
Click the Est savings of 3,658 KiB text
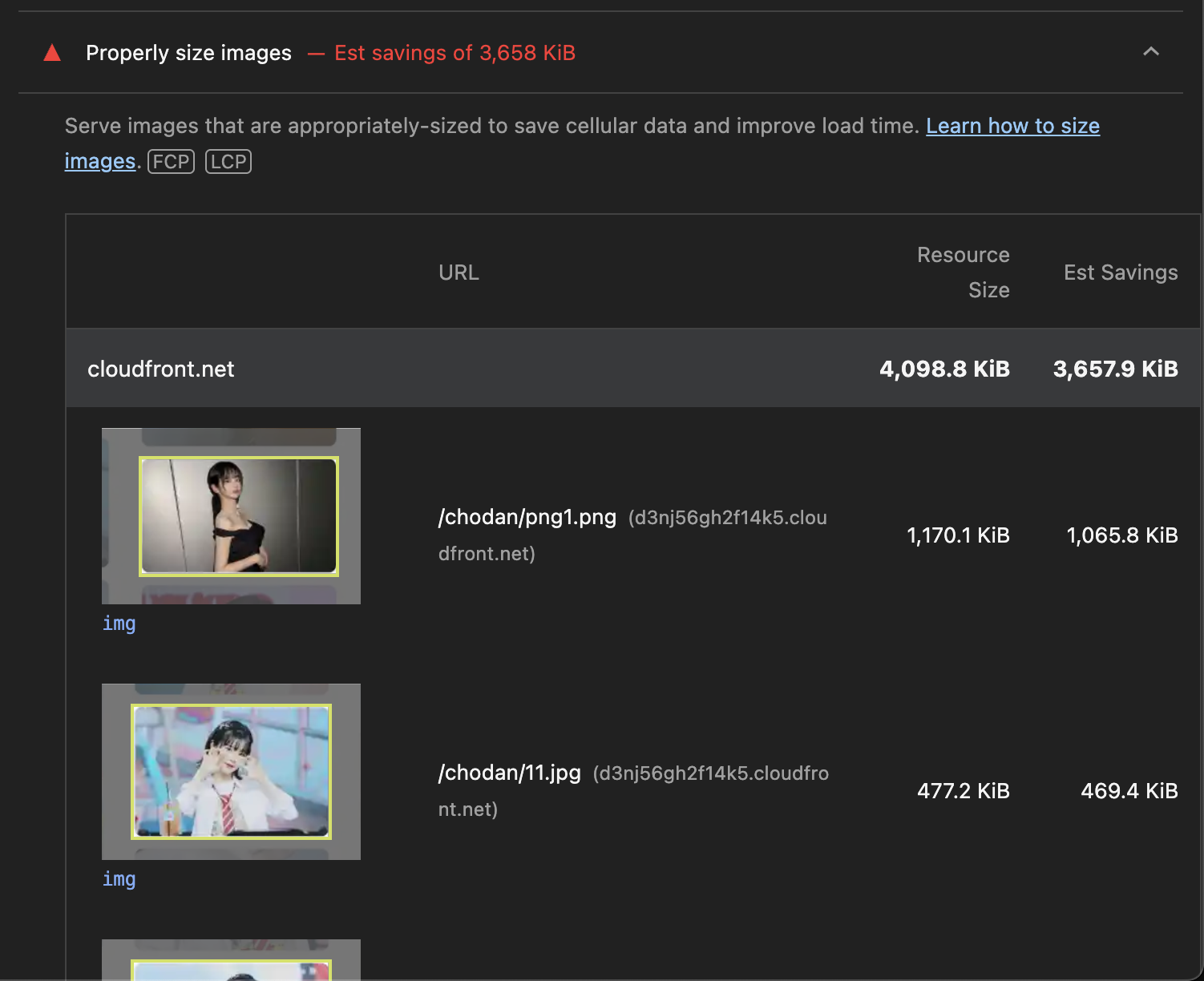(455, 53)
